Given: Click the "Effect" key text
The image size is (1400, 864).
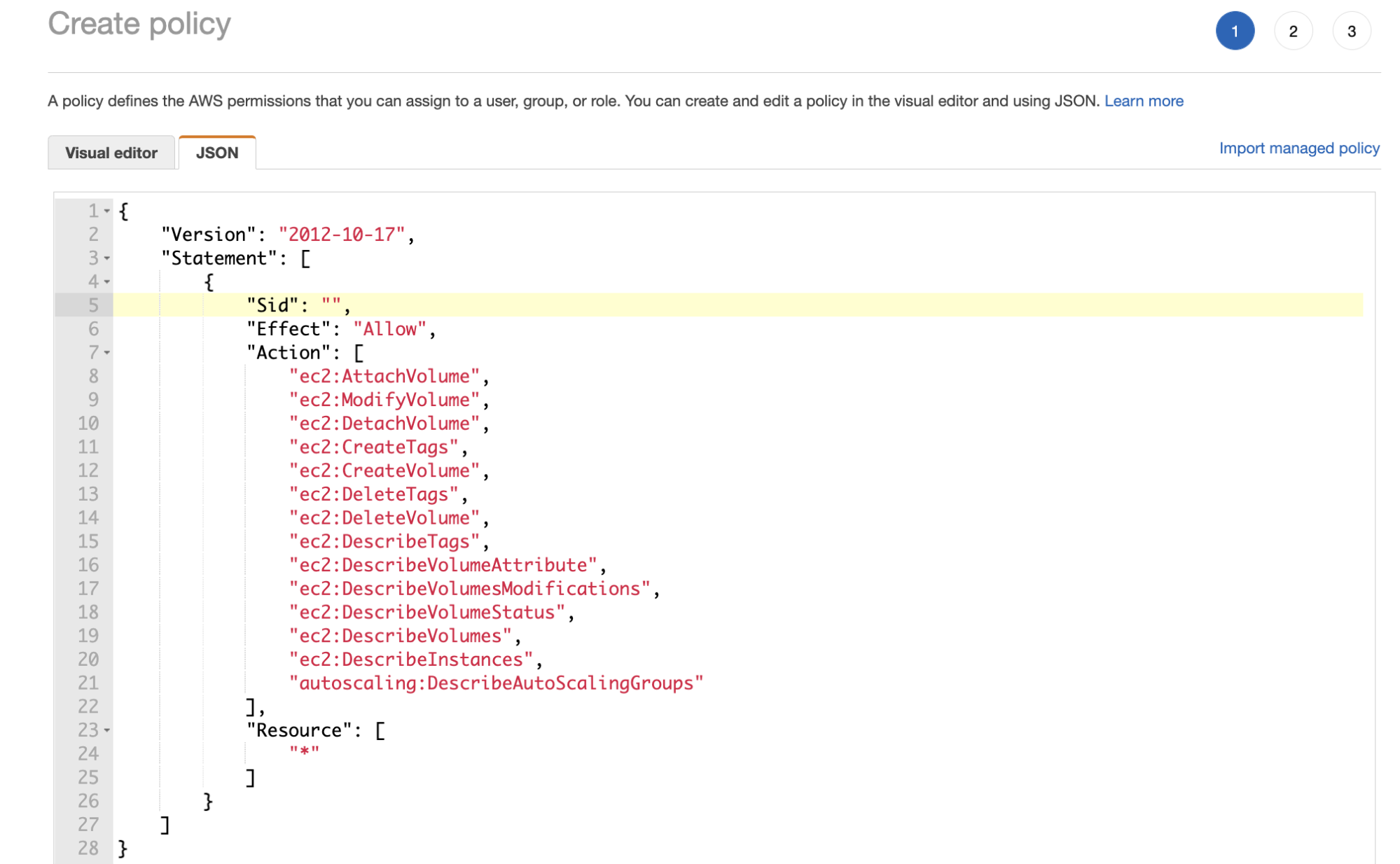Looking at the screenshot, I should (x=289, y=329).
